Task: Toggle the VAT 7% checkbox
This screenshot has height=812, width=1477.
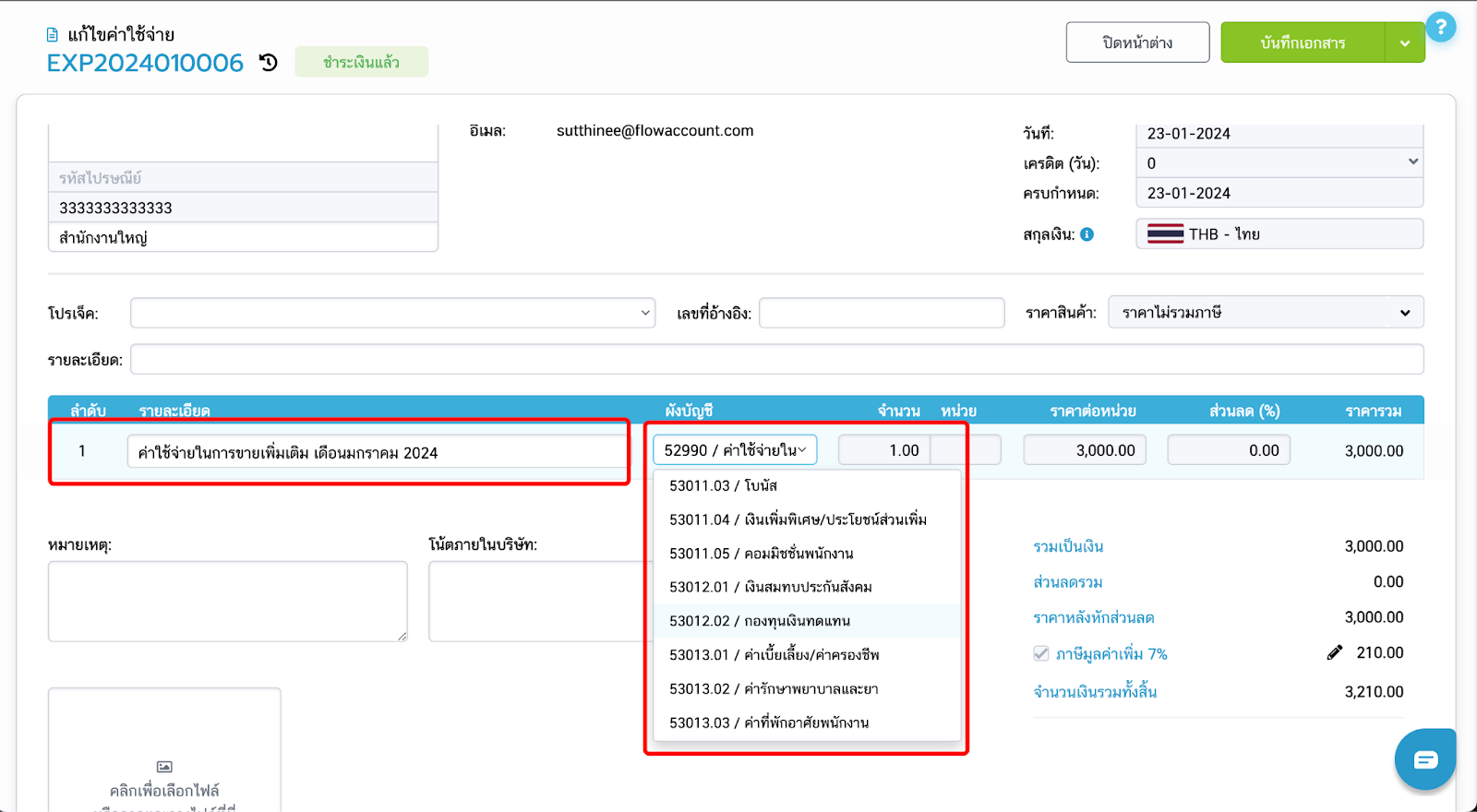Action: [x=1041, y=654]
